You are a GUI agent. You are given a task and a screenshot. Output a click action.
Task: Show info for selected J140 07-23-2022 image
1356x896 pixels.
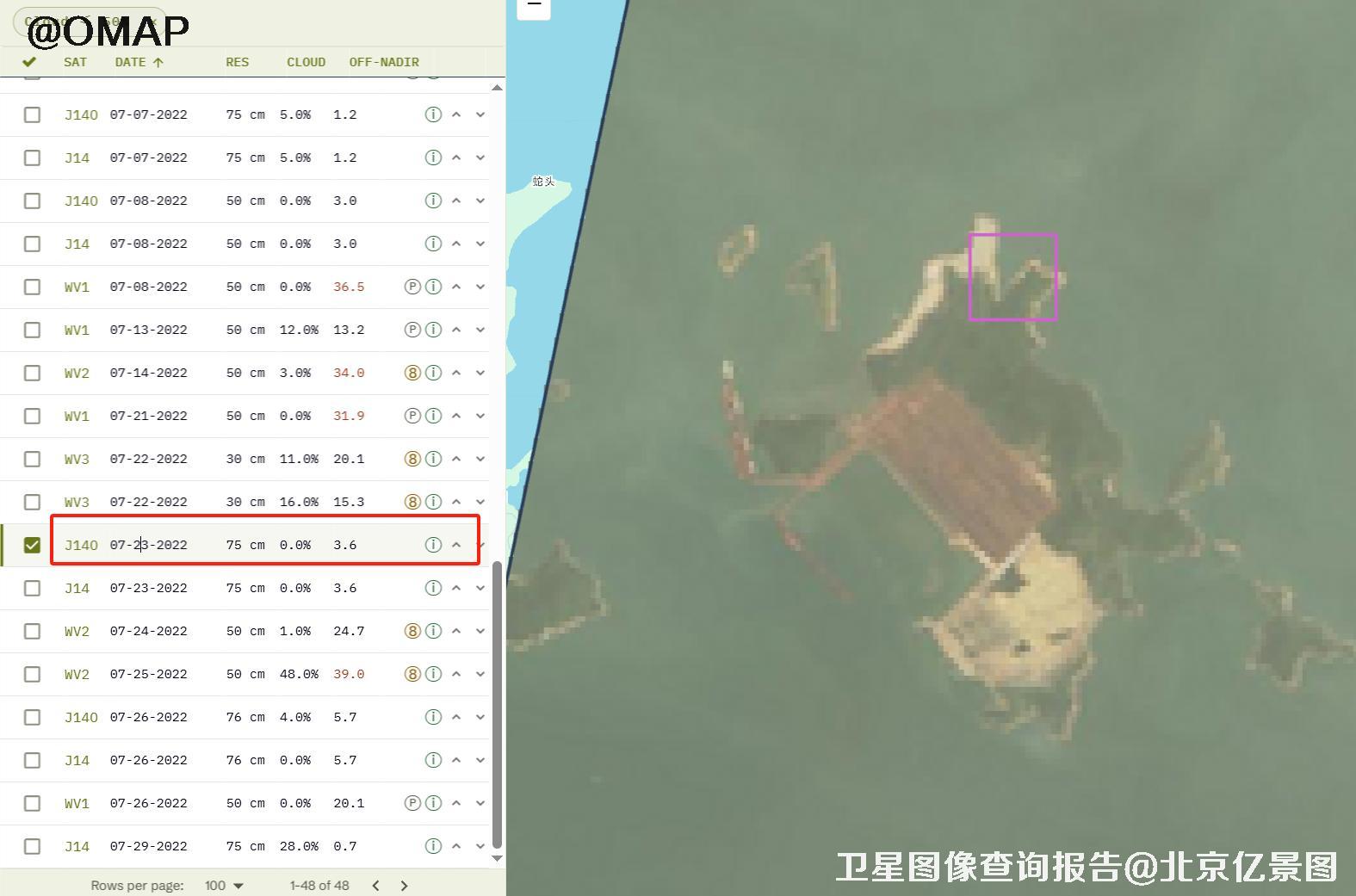(433, 545)
